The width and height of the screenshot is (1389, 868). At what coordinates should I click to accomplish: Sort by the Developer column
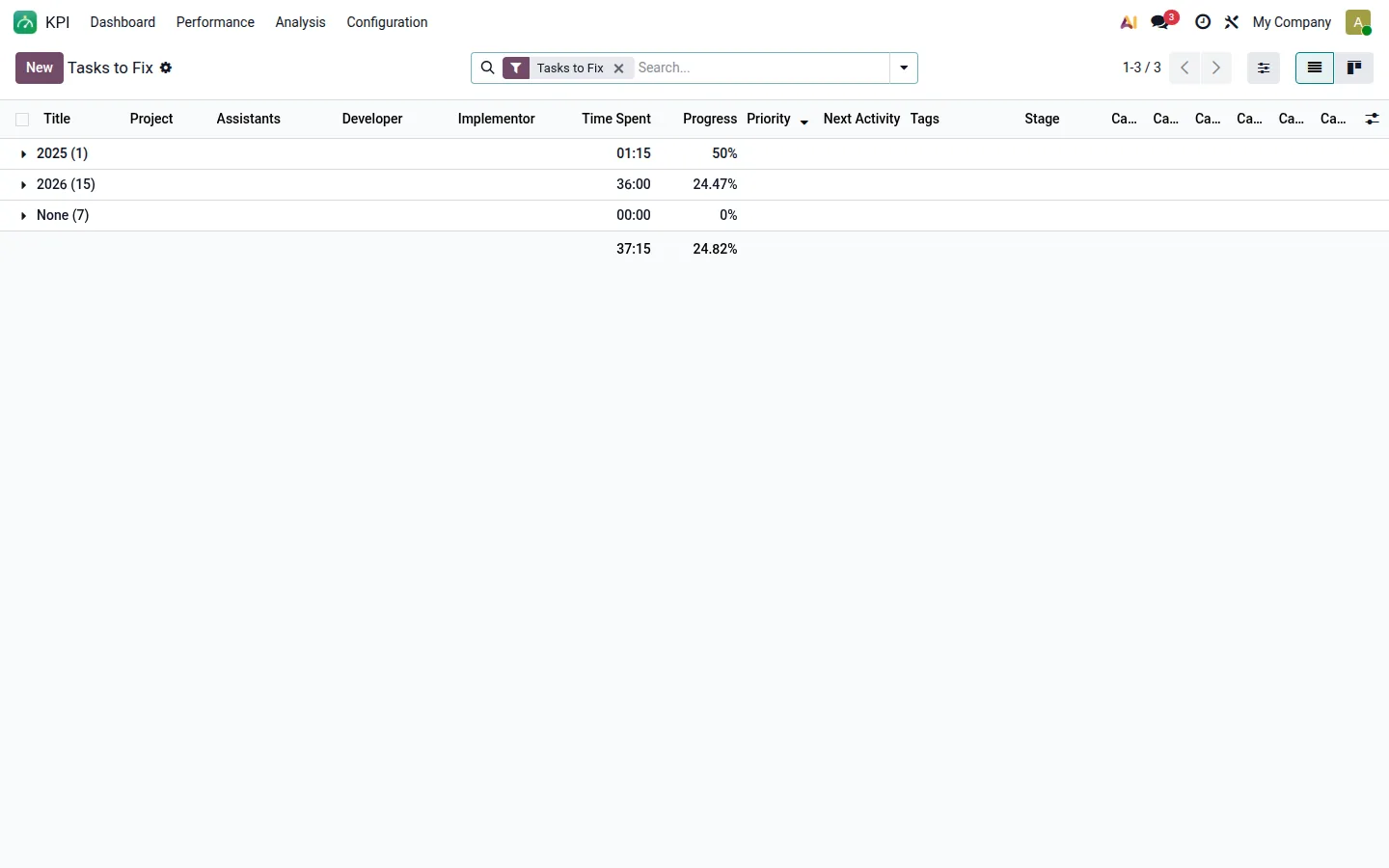point(372,119)
